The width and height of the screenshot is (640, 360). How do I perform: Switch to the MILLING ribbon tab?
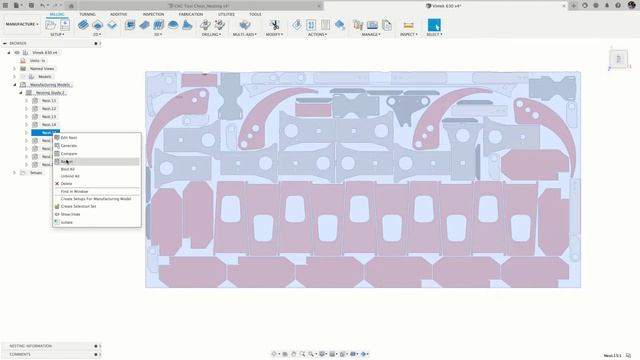coord(57,14)
